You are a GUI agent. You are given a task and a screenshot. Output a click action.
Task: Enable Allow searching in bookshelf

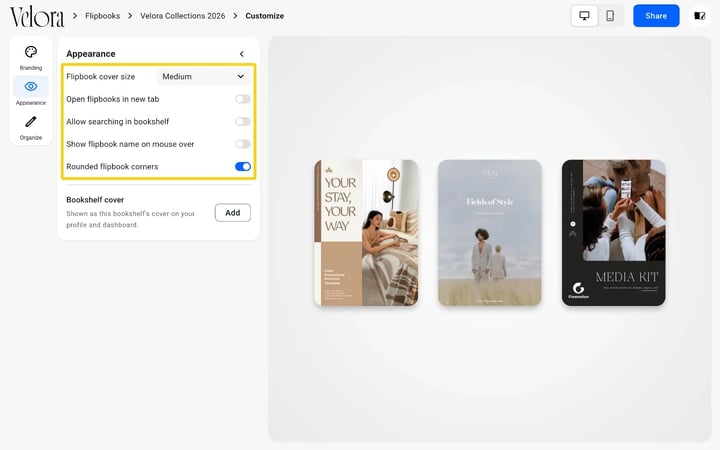[x=242, y=122]
